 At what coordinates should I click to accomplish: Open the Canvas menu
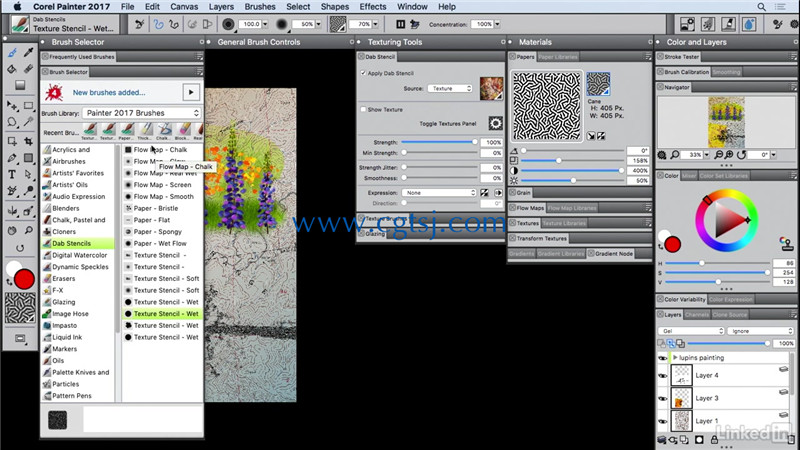coord(184,7)
